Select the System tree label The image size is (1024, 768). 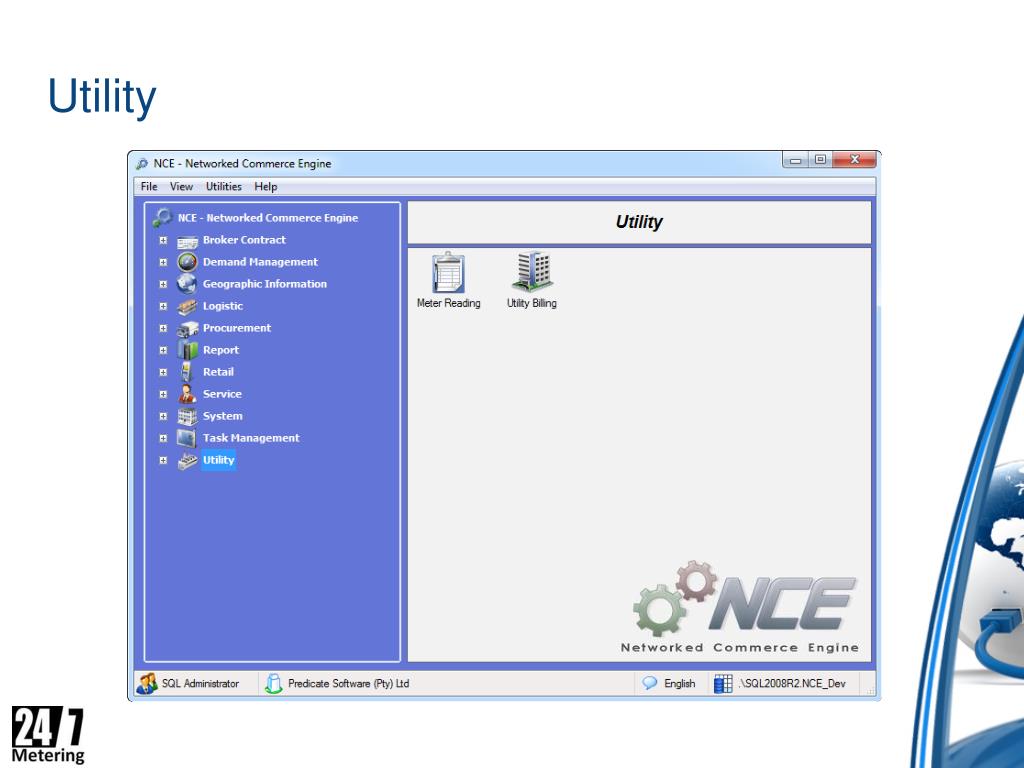[x=223, y=416]
